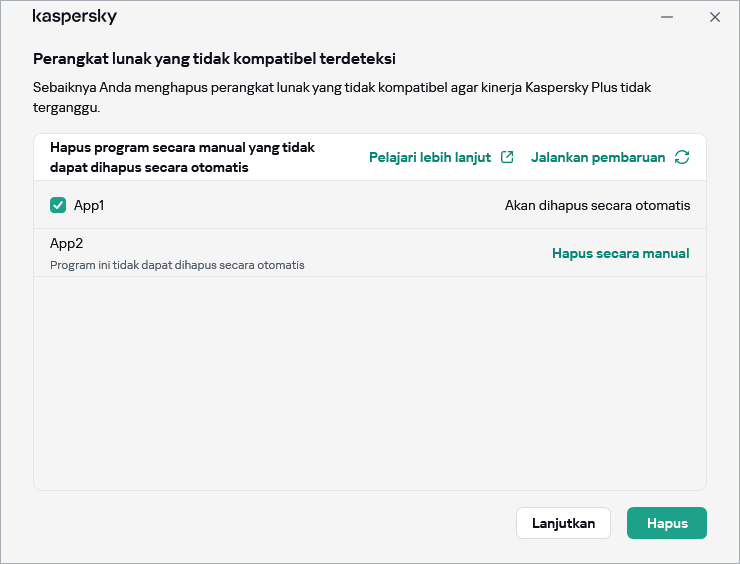Run Jalankan pembaruan to refresh the list

[598, 157]
